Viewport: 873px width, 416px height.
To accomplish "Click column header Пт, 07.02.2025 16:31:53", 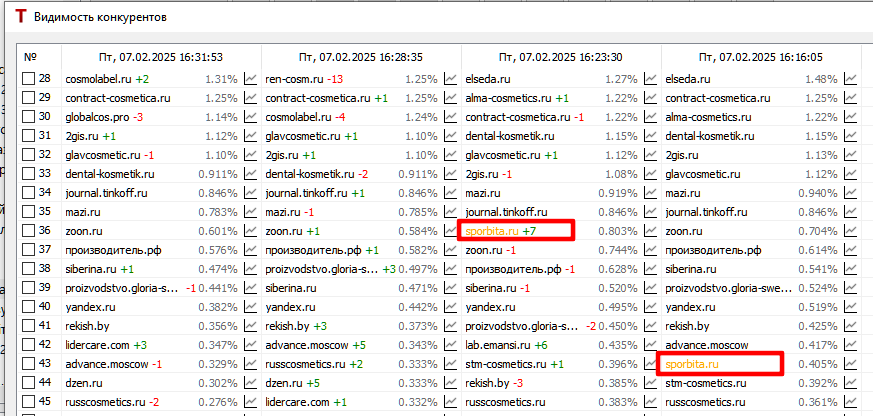I will [x=161, y=57].
